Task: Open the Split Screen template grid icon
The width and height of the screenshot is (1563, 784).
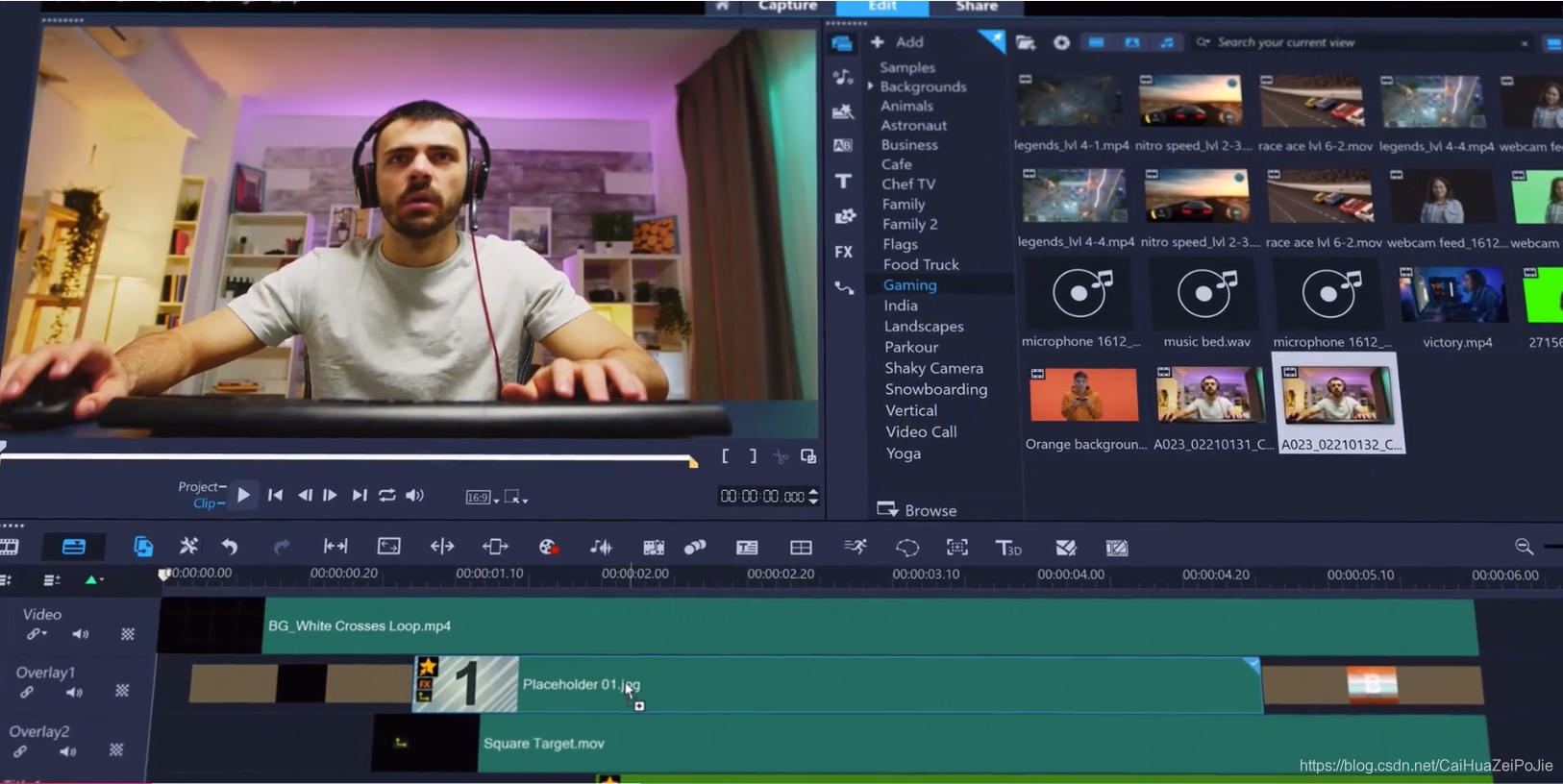Action: point(801,548)
